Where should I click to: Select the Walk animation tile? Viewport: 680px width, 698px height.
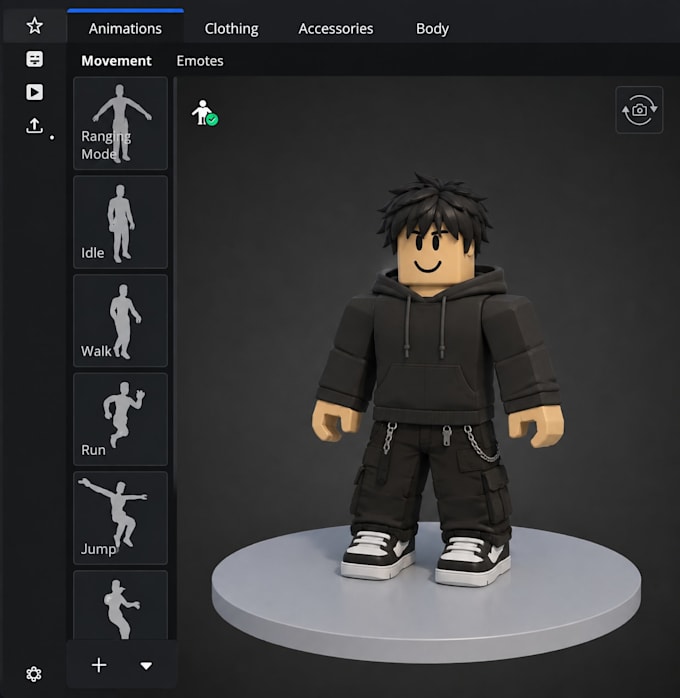pos(120,321)
